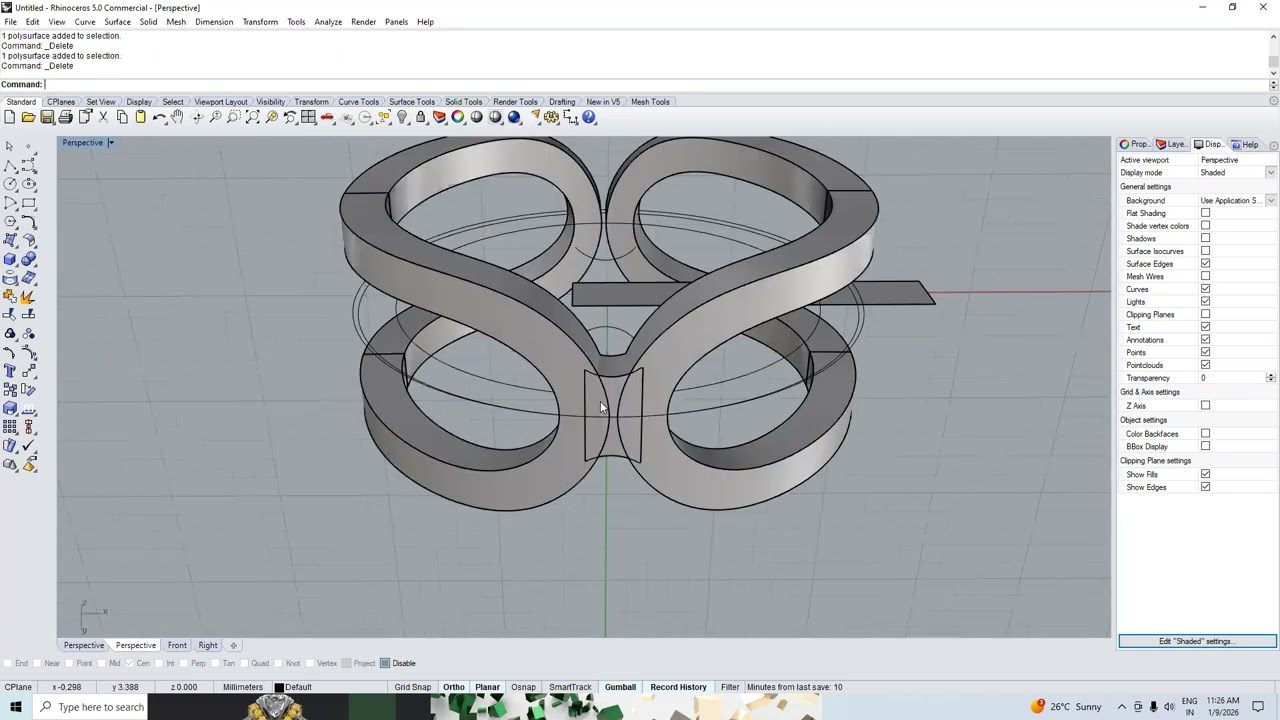Click the Explode tool in sidebar
Image resolution: width=1280 pixels, height=720 pixels.
[x=28, y=296]
